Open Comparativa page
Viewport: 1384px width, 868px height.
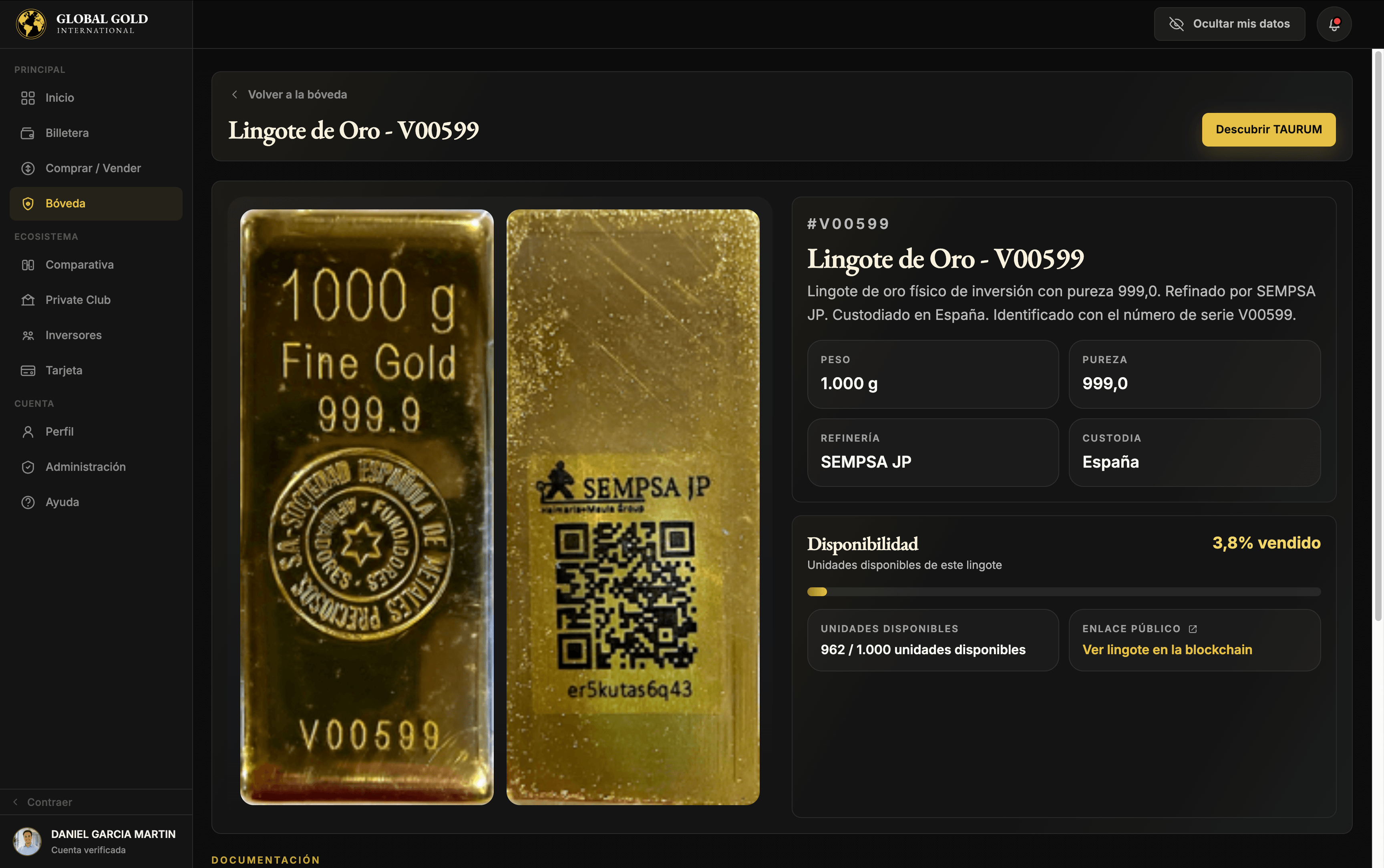(x=96, y=265)
